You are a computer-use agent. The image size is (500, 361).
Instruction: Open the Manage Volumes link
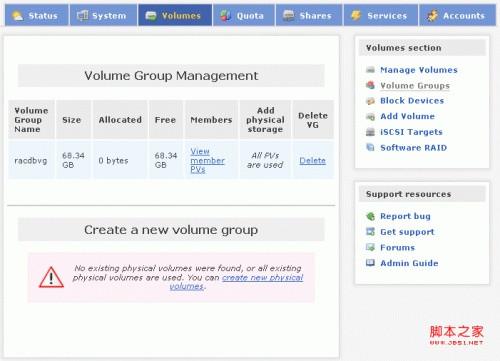pos(419,70)
